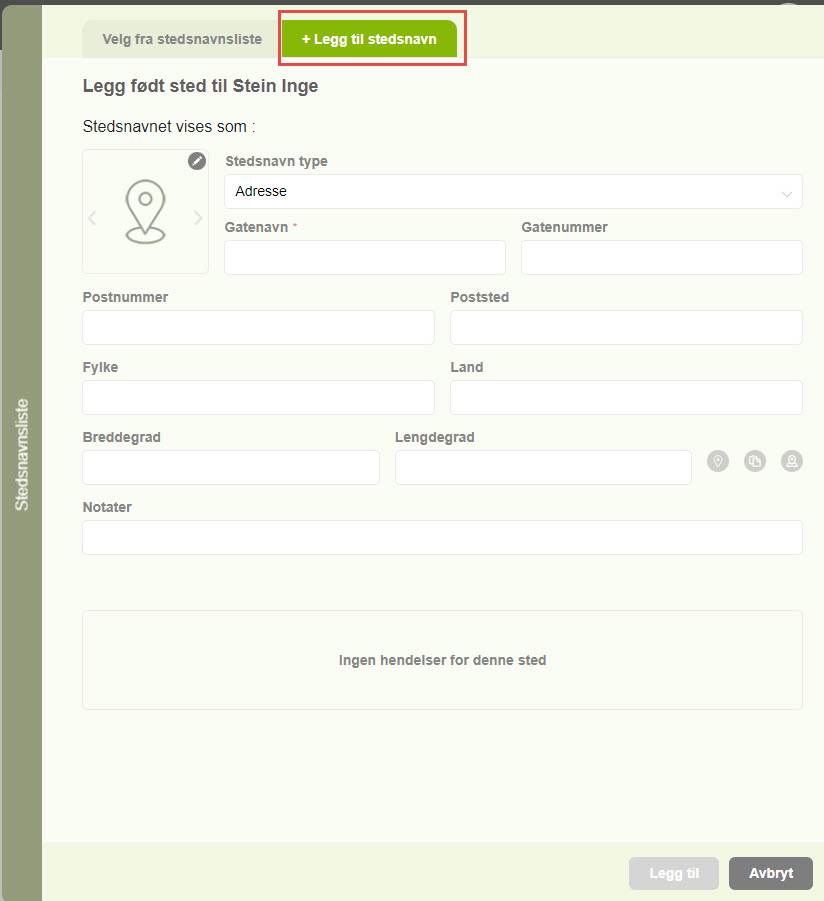Focus the Breddegrad latitude field

tap(231, 467)
